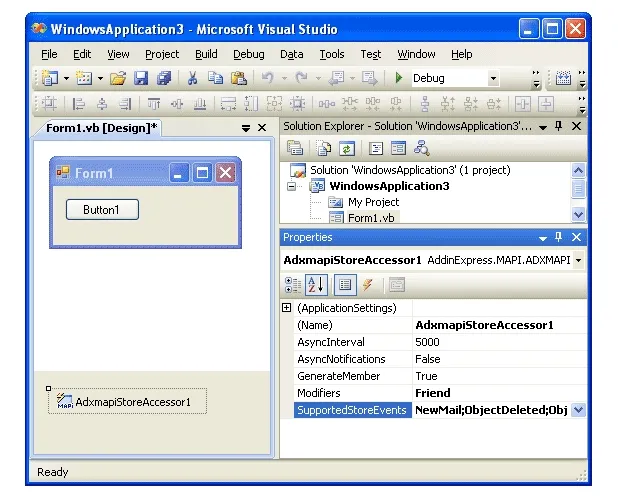The width and height of the screenshot is (618, 502).
Task: Show the Properties list view button
Action: tap(345, 285)
